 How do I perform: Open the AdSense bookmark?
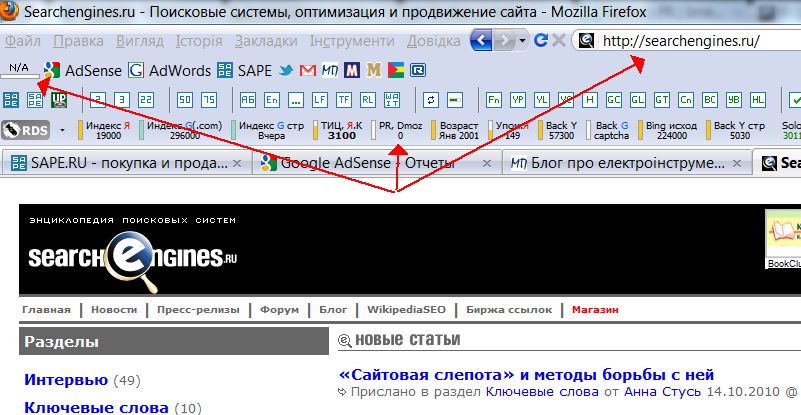pos(83,71)
